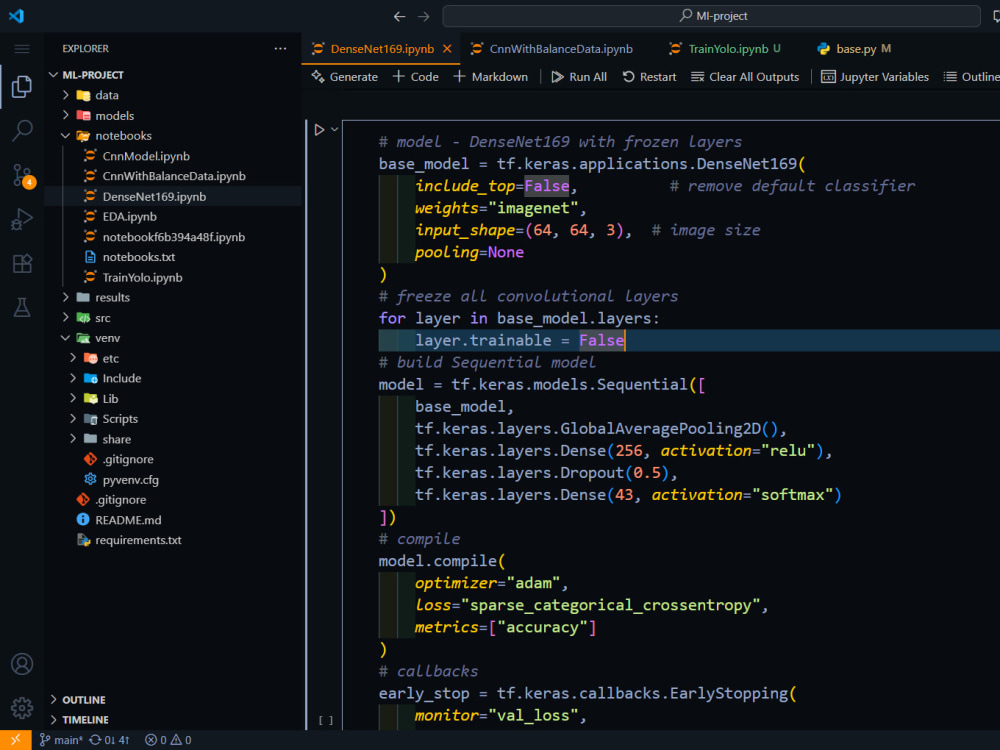
Task: Open the Testing flask view
Action: pyautogui.click(x=22, y=307)
